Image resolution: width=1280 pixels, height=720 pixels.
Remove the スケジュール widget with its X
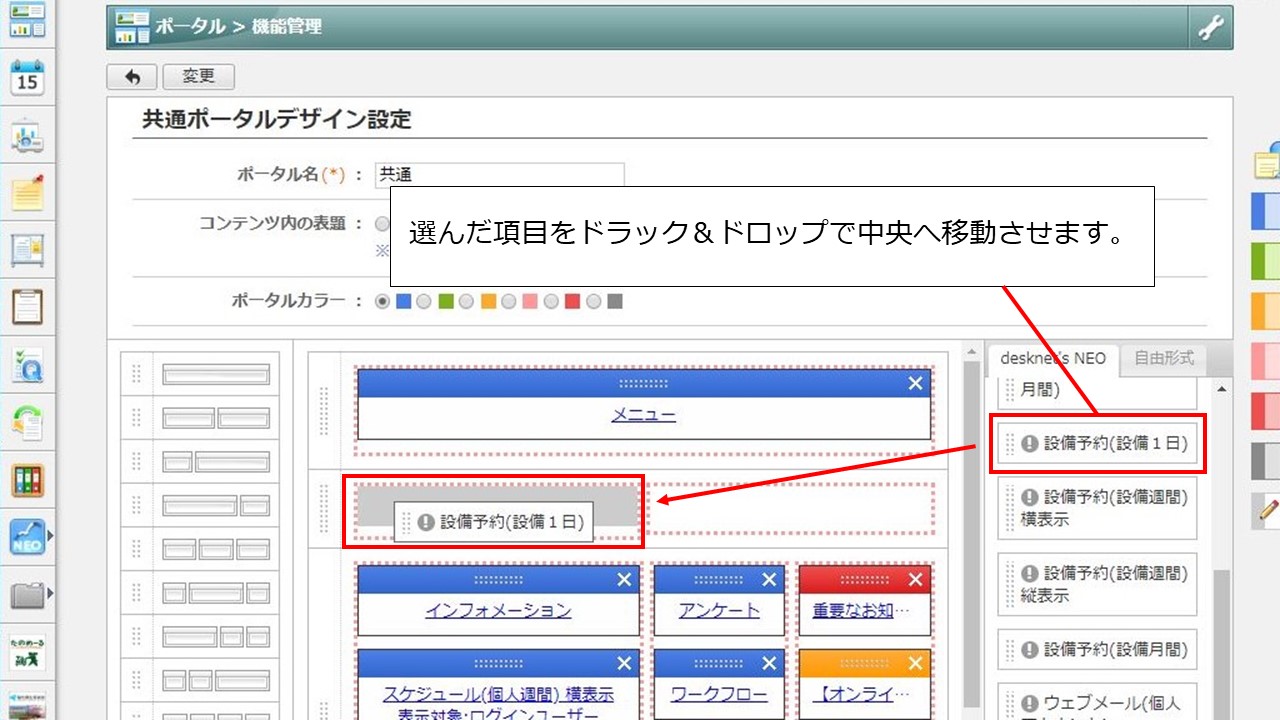[x=624, y=664]
